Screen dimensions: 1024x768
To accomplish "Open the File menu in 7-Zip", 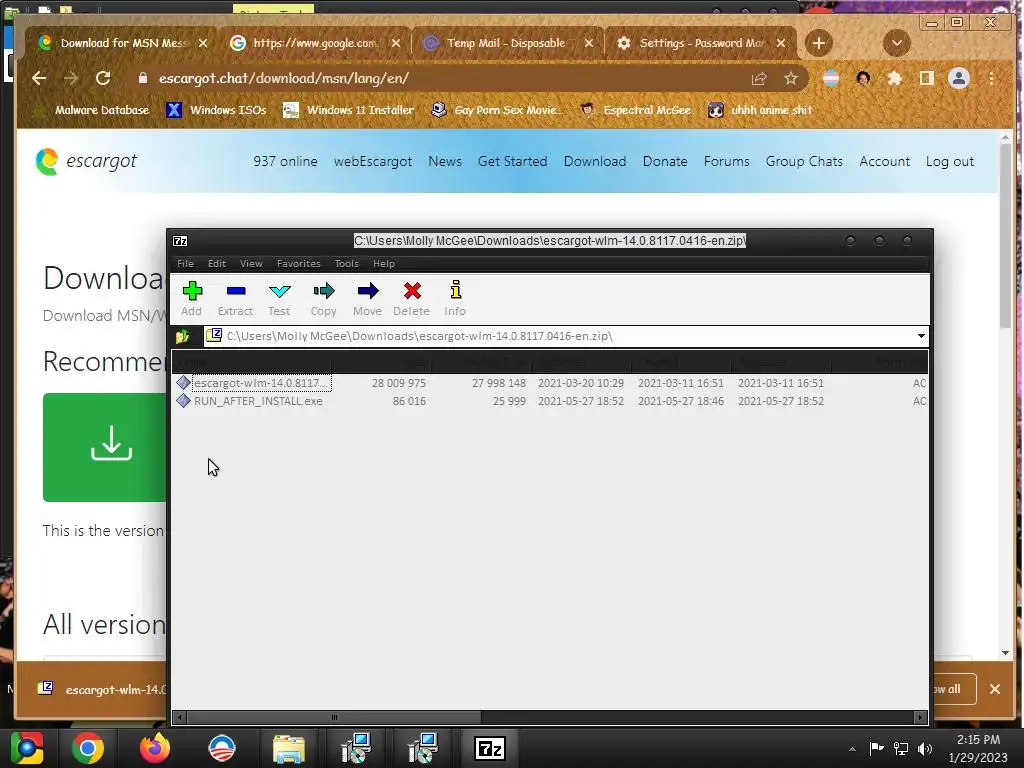I will coord(185,264).
